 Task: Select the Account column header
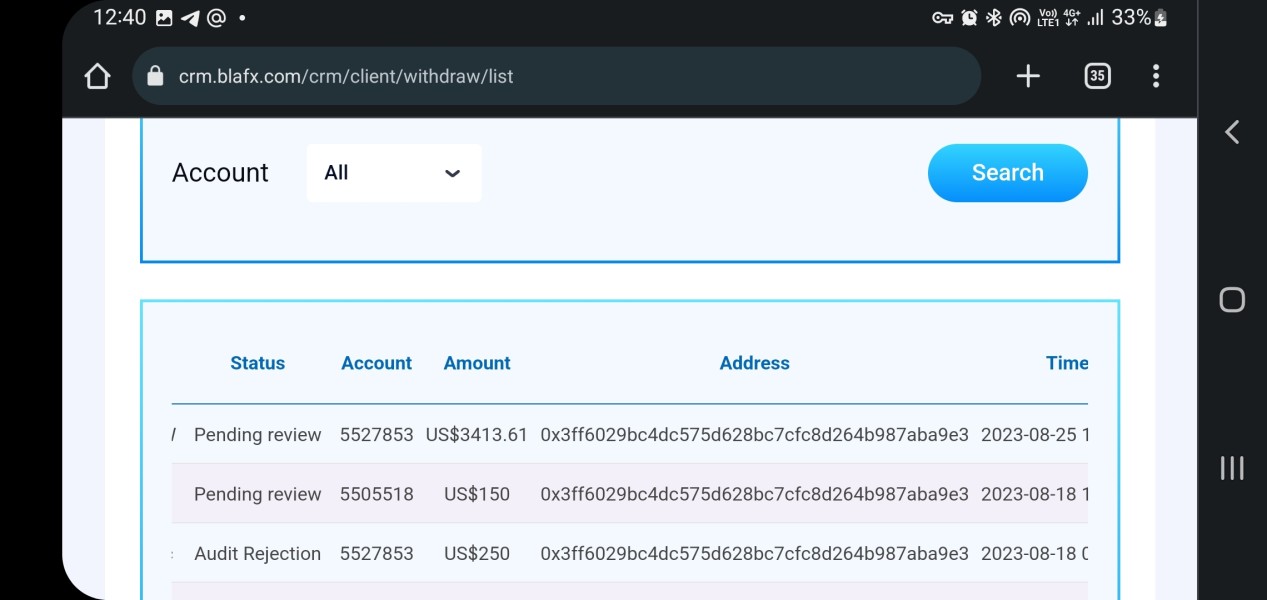point(376,363)
